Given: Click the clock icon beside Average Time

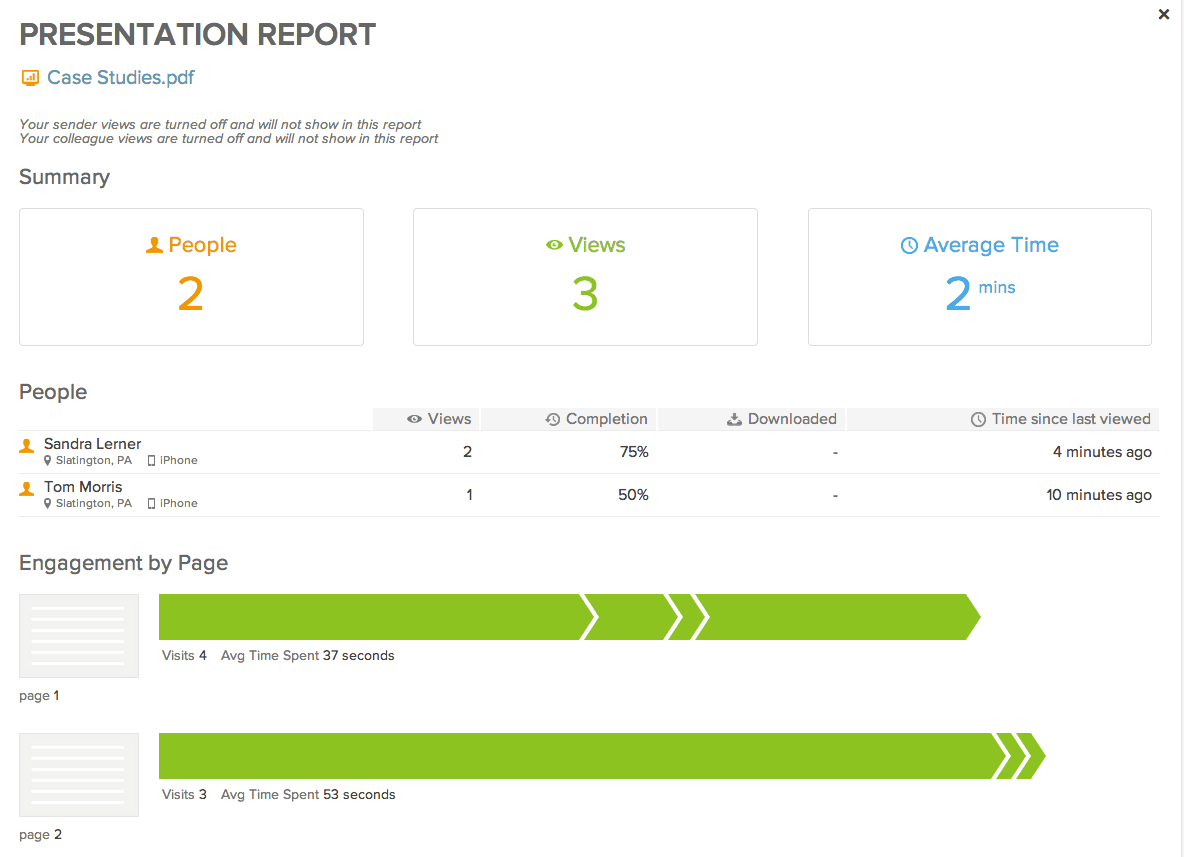Looking at the screenshot, I should click(x=909, y=244).
